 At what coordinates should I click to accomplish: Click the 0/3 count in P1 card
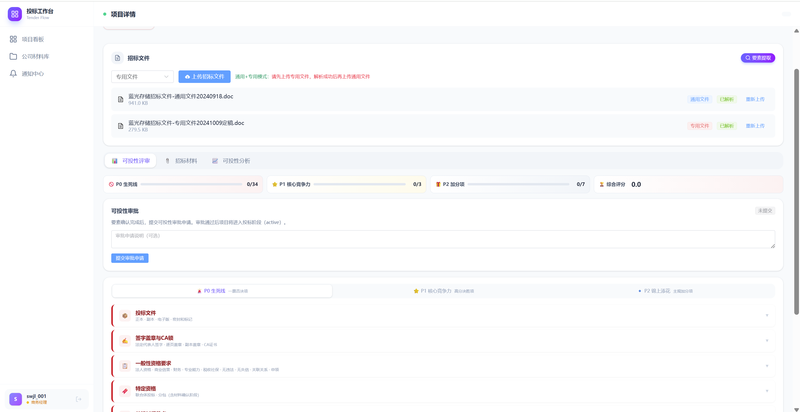pyautogui.click(x=417, y=184)
